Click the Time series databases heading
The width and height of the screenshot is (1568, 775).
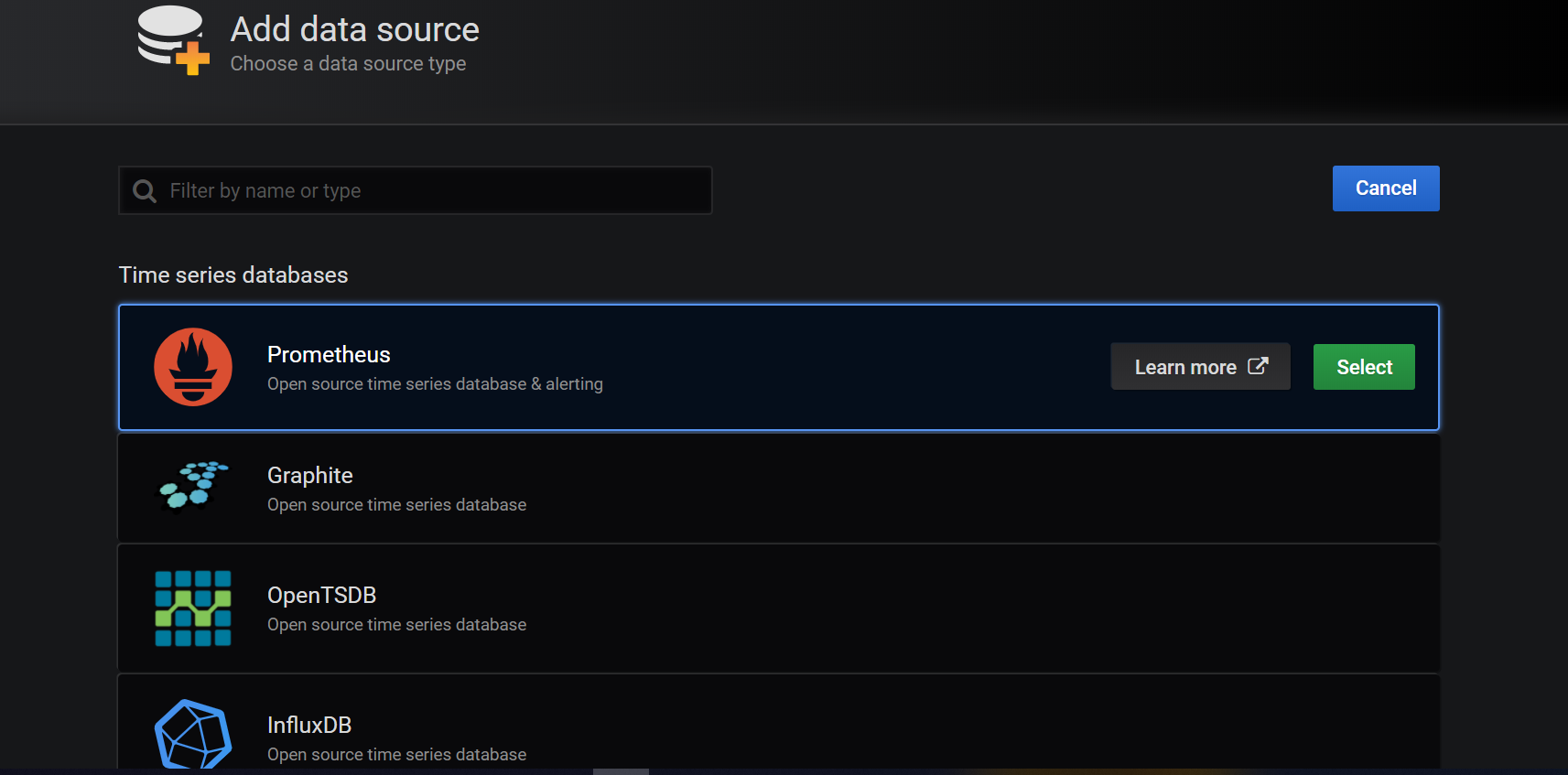[x=233, y=275]
